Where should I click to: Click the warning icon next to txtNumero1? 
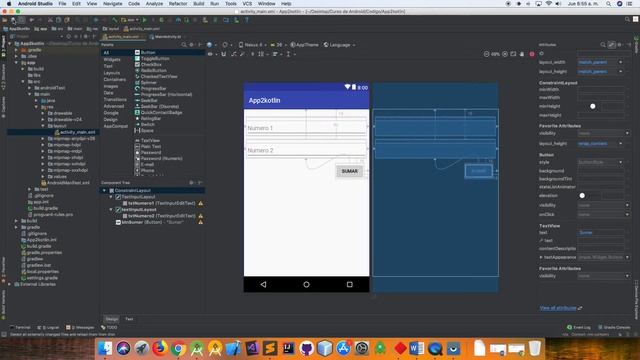[200, 203]
